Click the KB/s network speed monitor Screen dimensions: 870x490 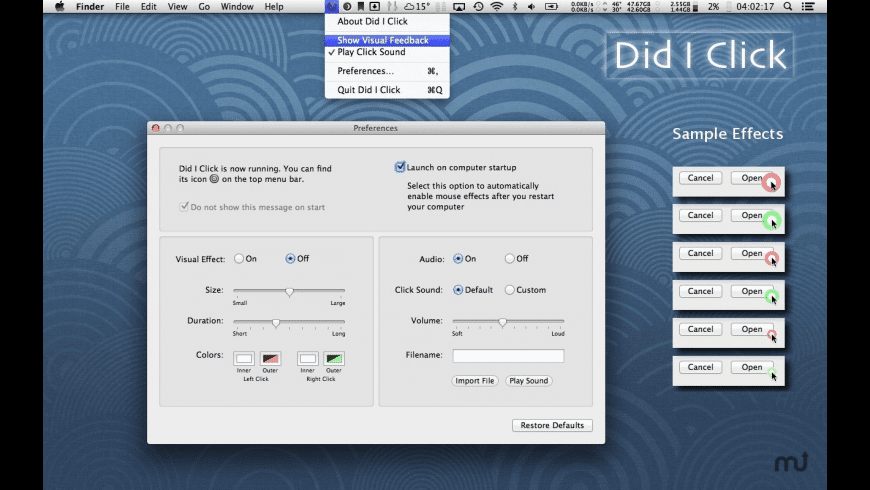pos(583,7)
